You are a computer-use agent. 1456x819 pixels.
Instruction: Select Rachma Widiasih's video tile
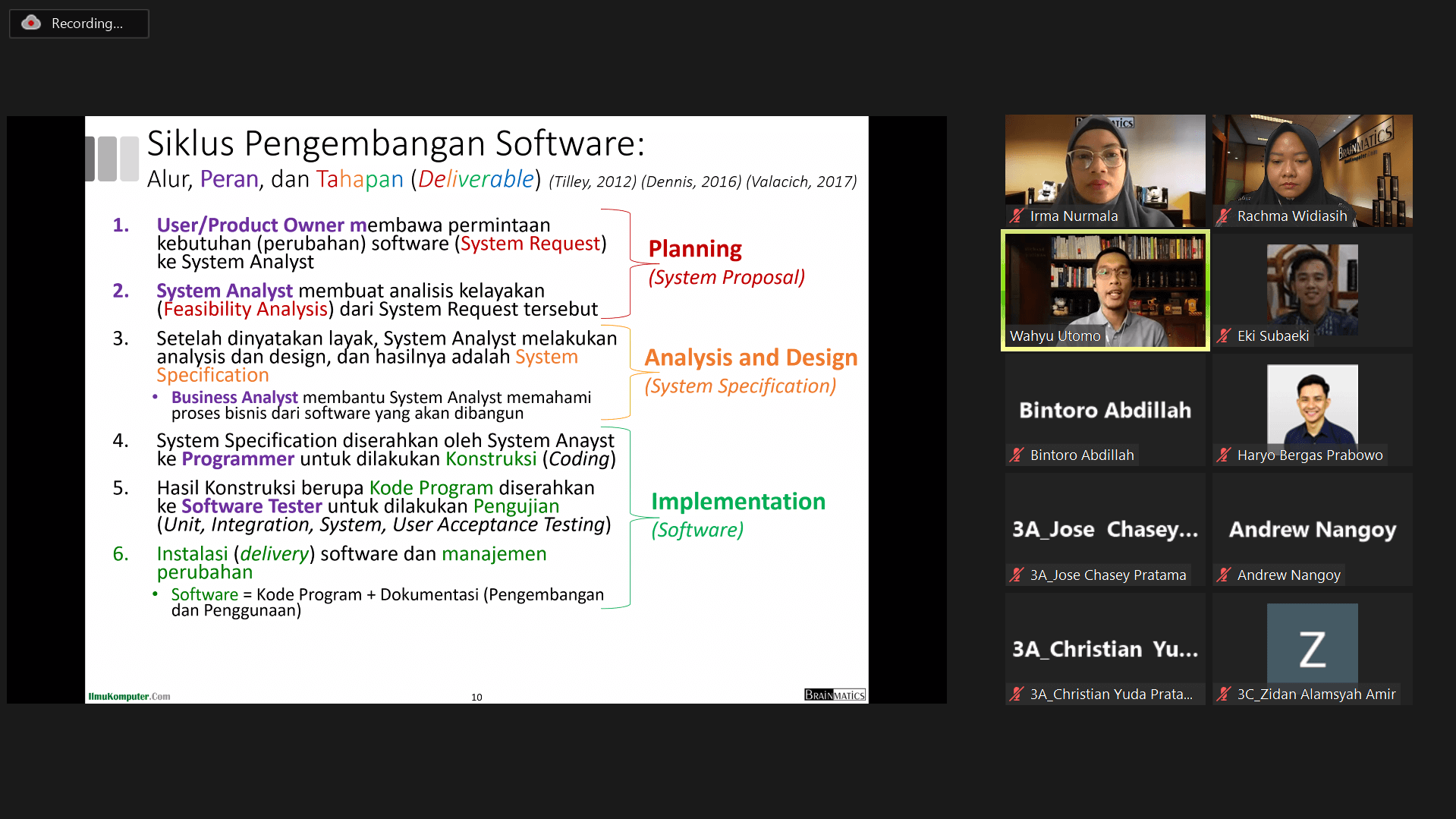pos(1312,163)
